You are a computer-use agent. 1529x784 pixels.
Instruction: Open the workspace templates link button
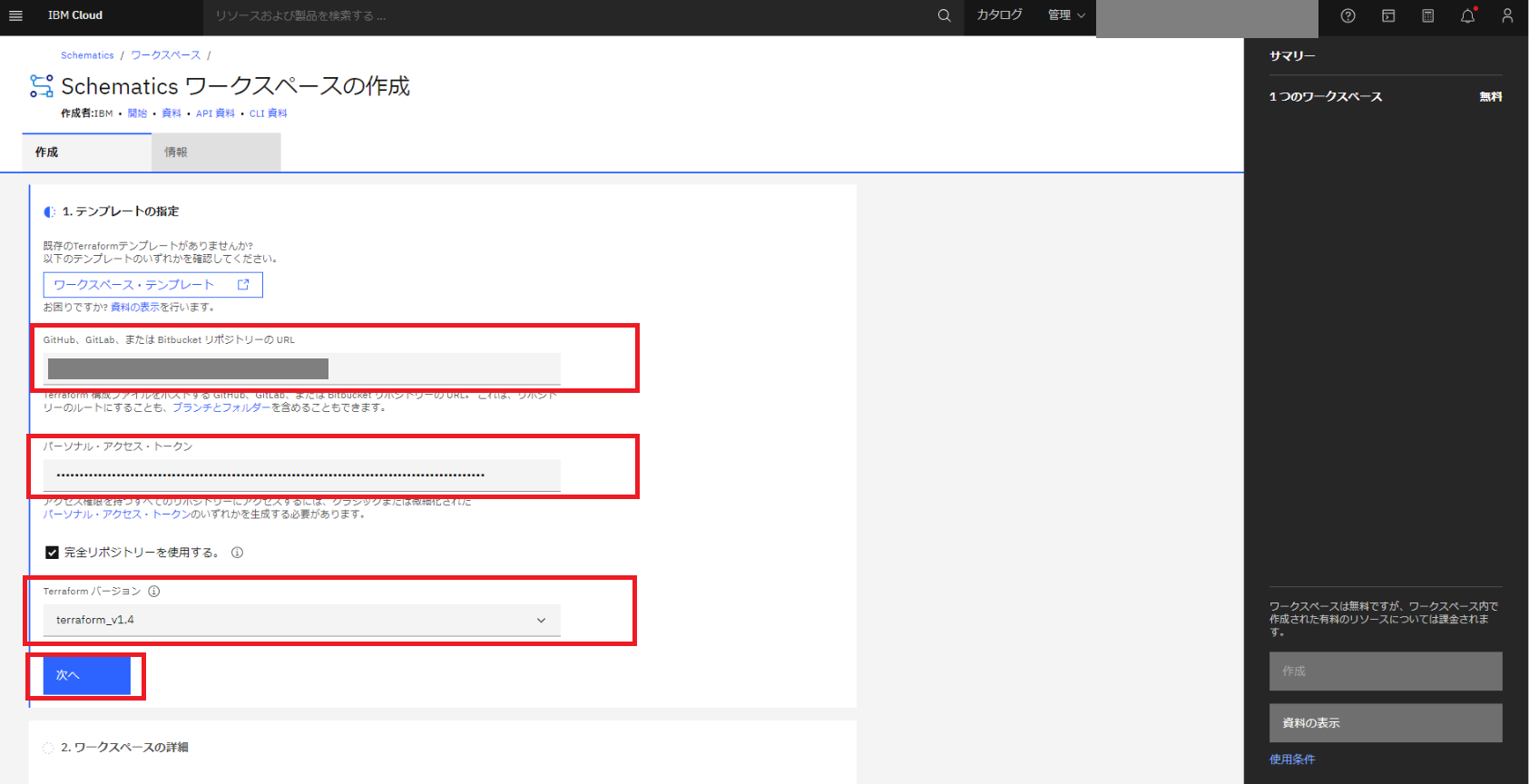click(152, 285)
